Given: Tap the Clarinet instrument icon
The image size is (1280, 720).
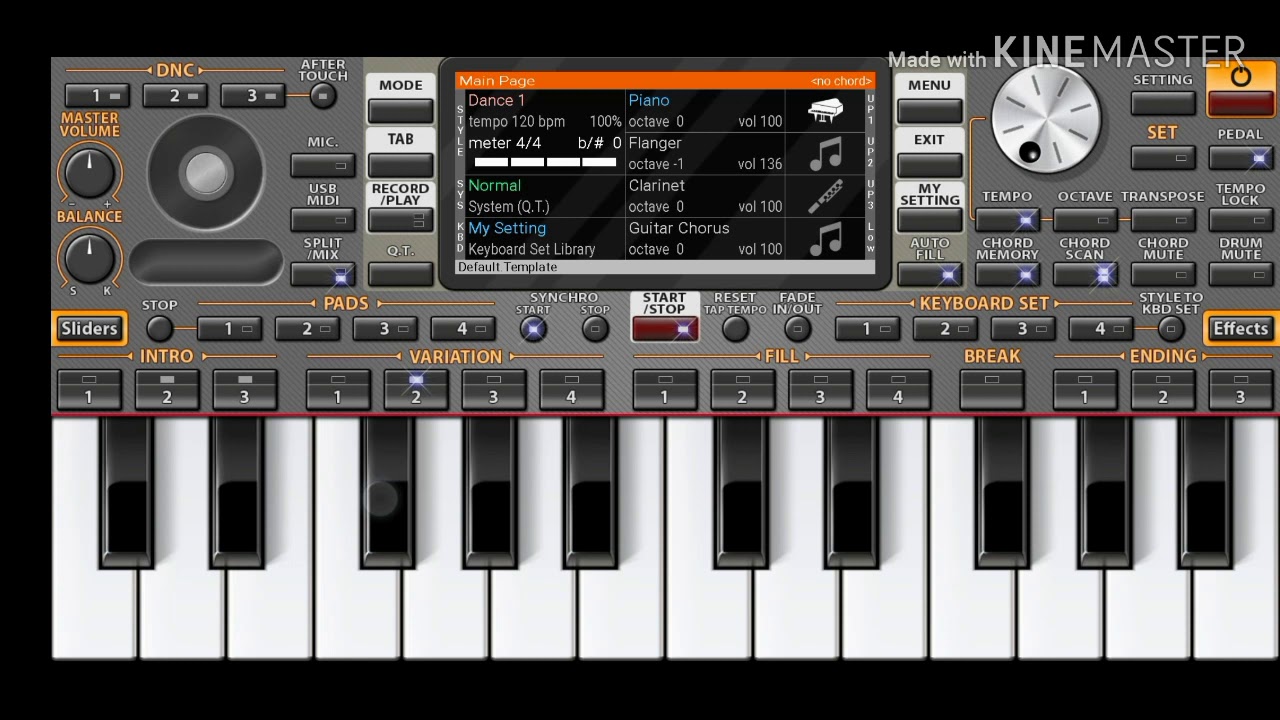Looking at the screenshot, I should [x=826, y=196].
